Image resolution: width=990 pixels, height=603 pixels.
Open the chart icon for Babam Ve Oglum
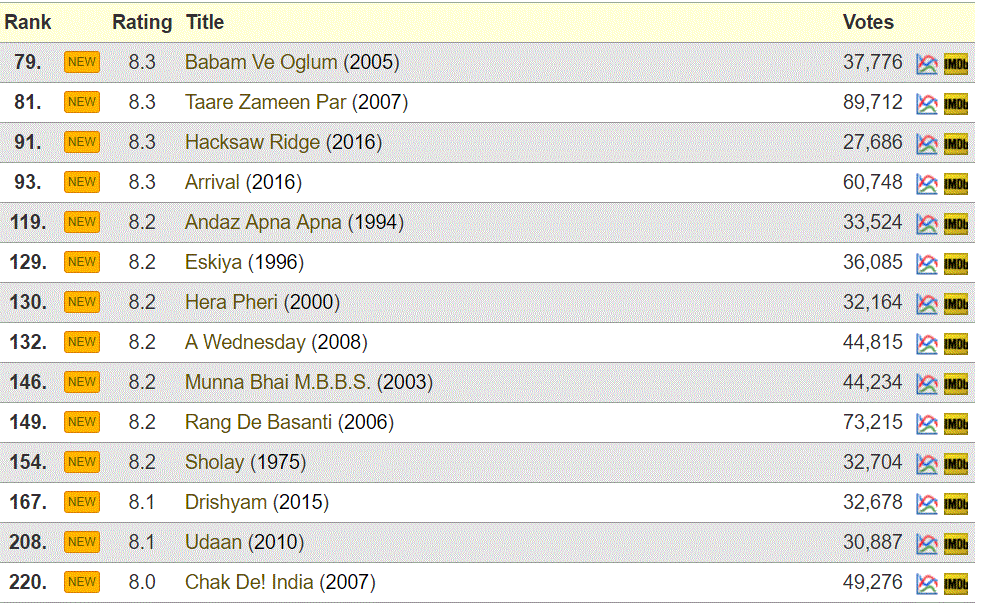927,64
